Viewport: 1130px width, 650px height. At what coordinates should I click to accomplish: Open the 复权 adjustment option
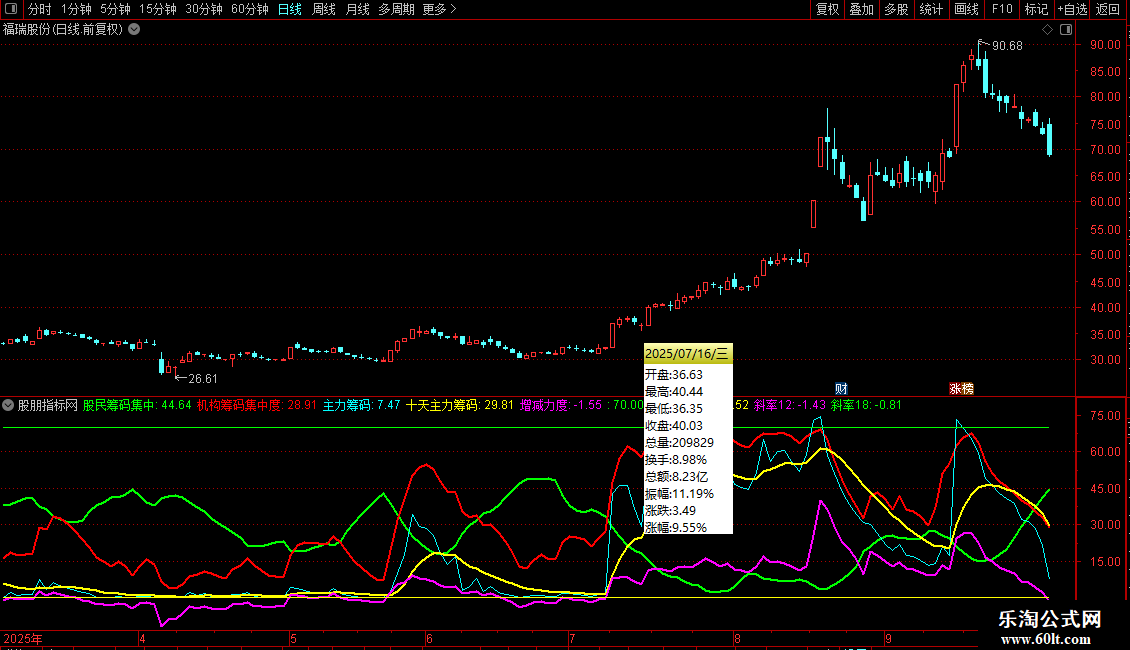coord(828,9)
